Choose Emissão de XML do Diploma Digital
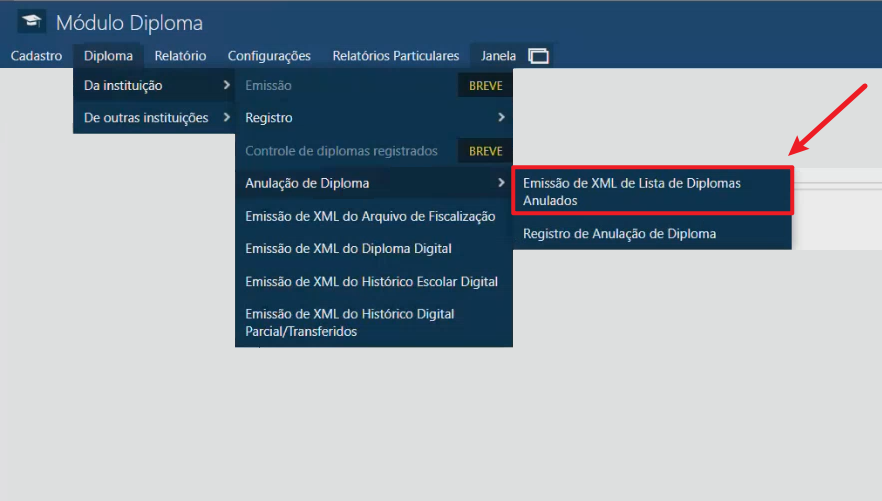This screenshot has height=501, width=882. (348, 248)
